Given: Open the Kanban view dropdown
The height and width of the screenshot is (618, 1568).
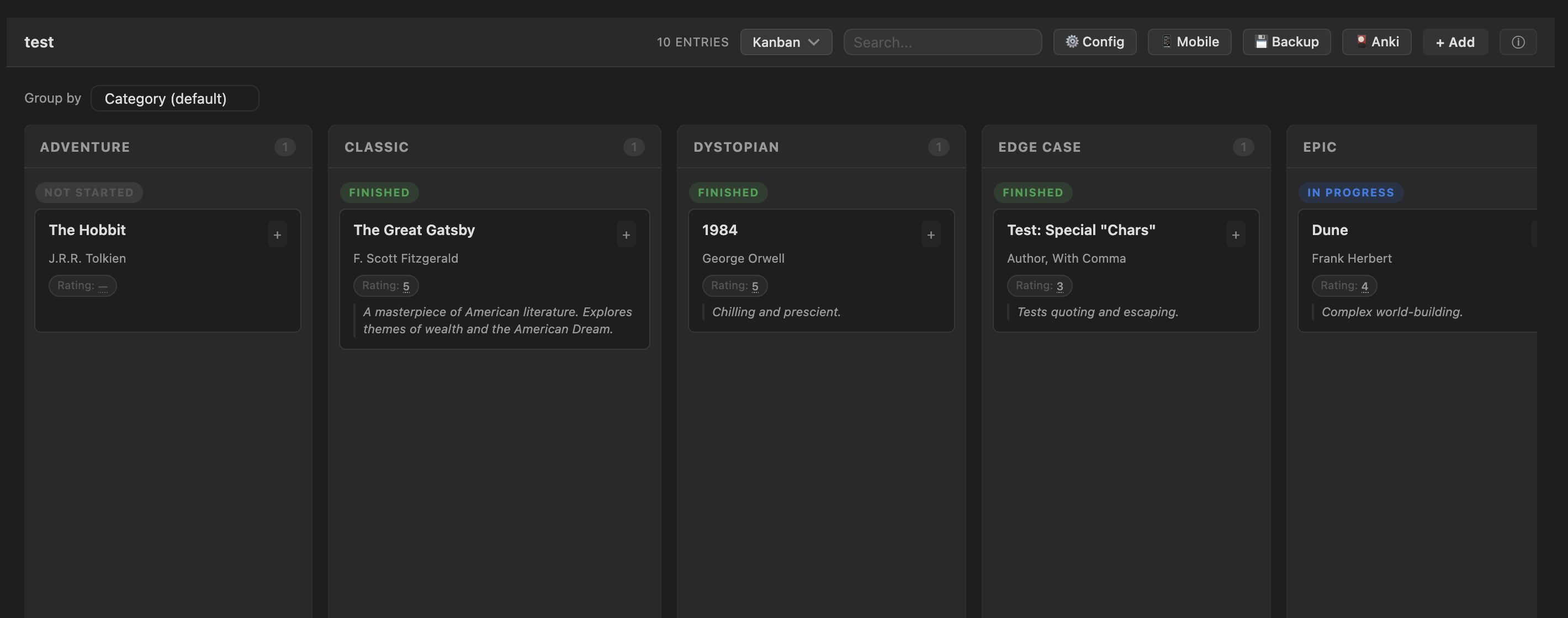Looking at the screenshot, I should 786,42.
